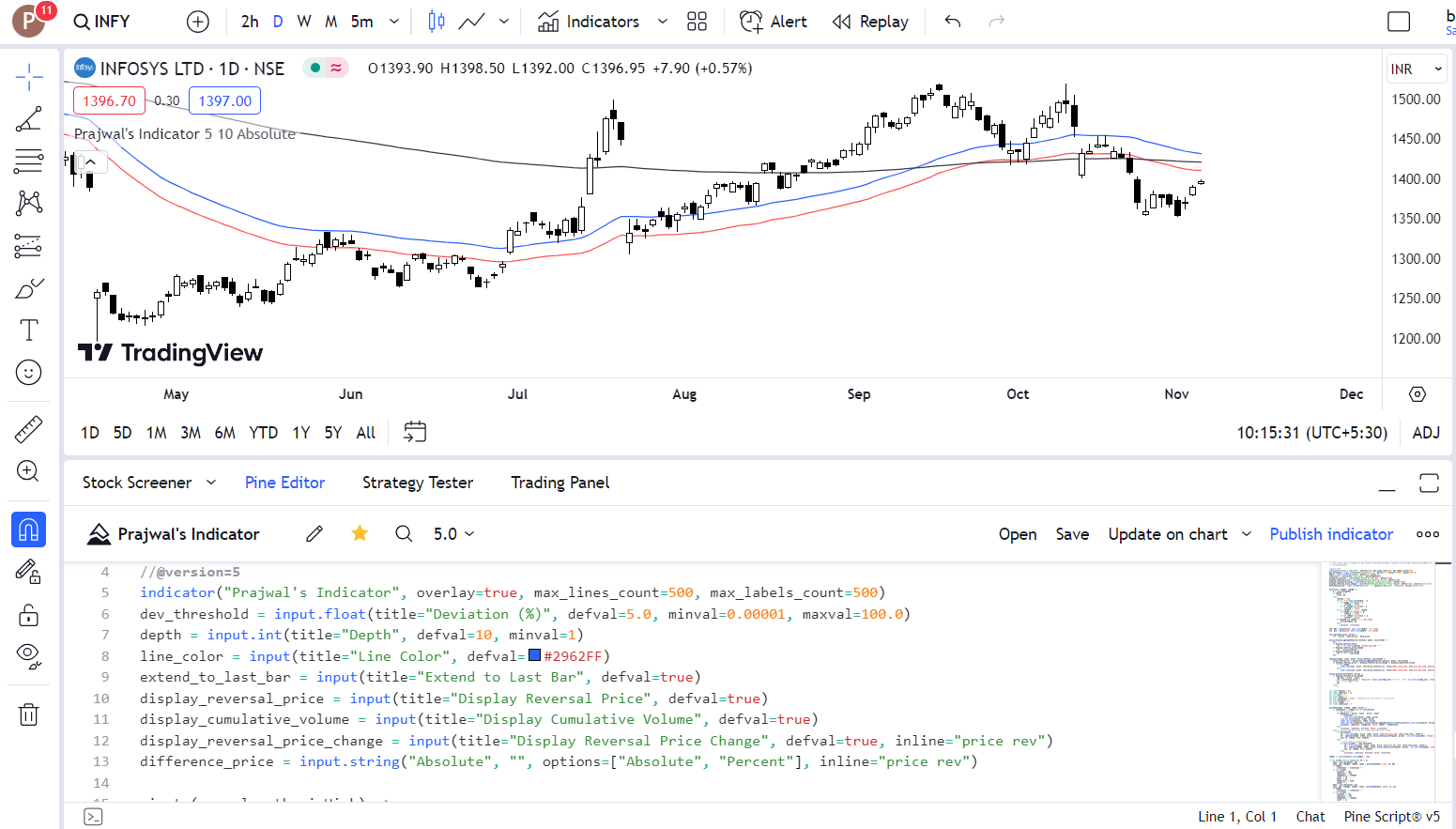1456x829 pixels.
Task: Rename script with the pencil icon
Action: 314,534
